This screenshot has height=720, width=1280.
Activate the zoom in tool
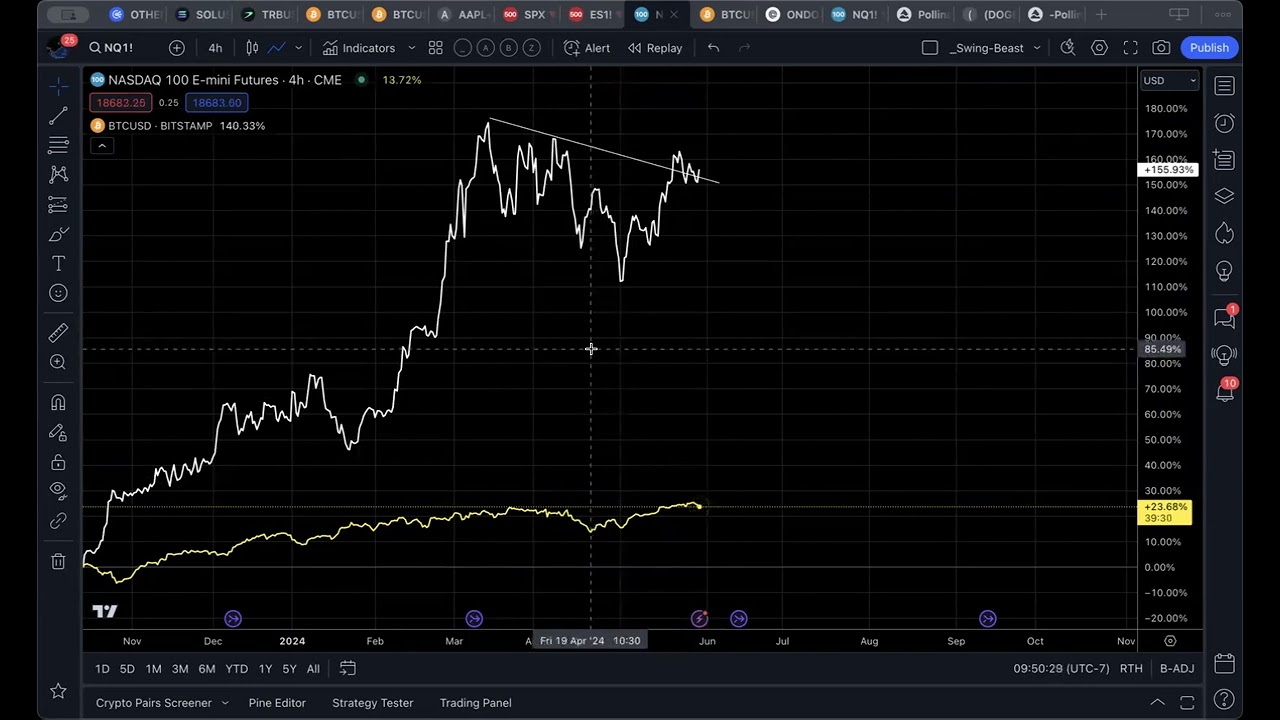[x=58, y=362]
